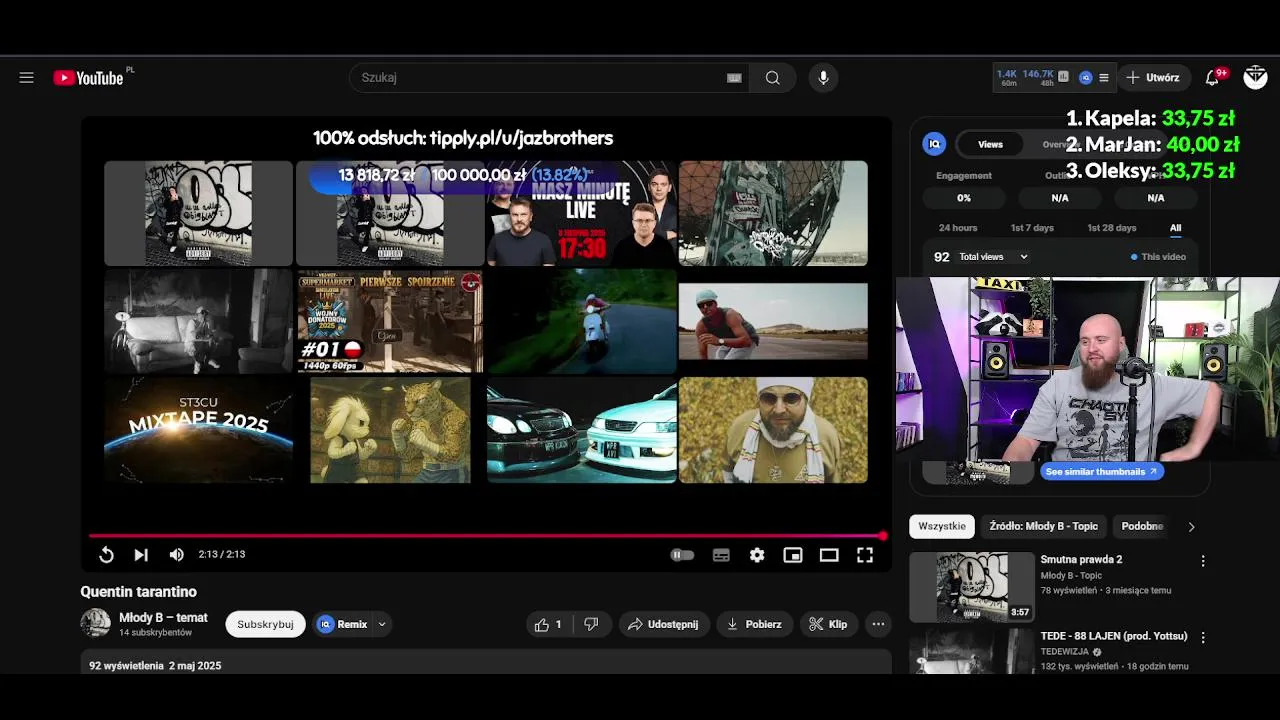This screenshot has width=1280, height=720.
Task: Click the 92 wyświetlenia 2 maj 2025 description
Action: (x=155, y=666)
